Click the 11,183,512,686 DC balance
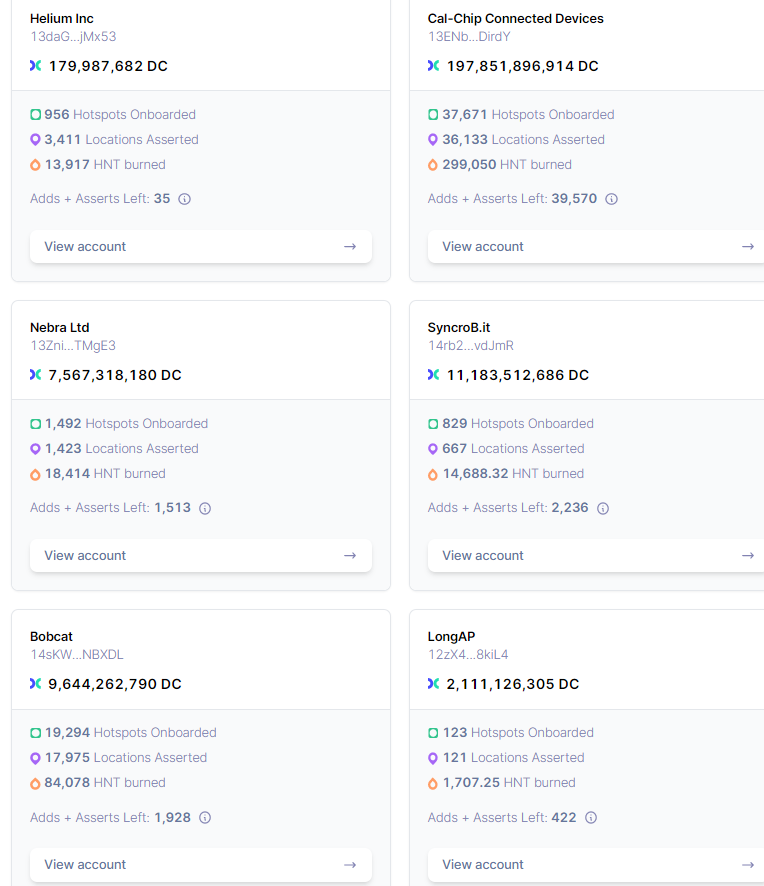The height and width of the screenshot is (886, 764). [518, 375]
